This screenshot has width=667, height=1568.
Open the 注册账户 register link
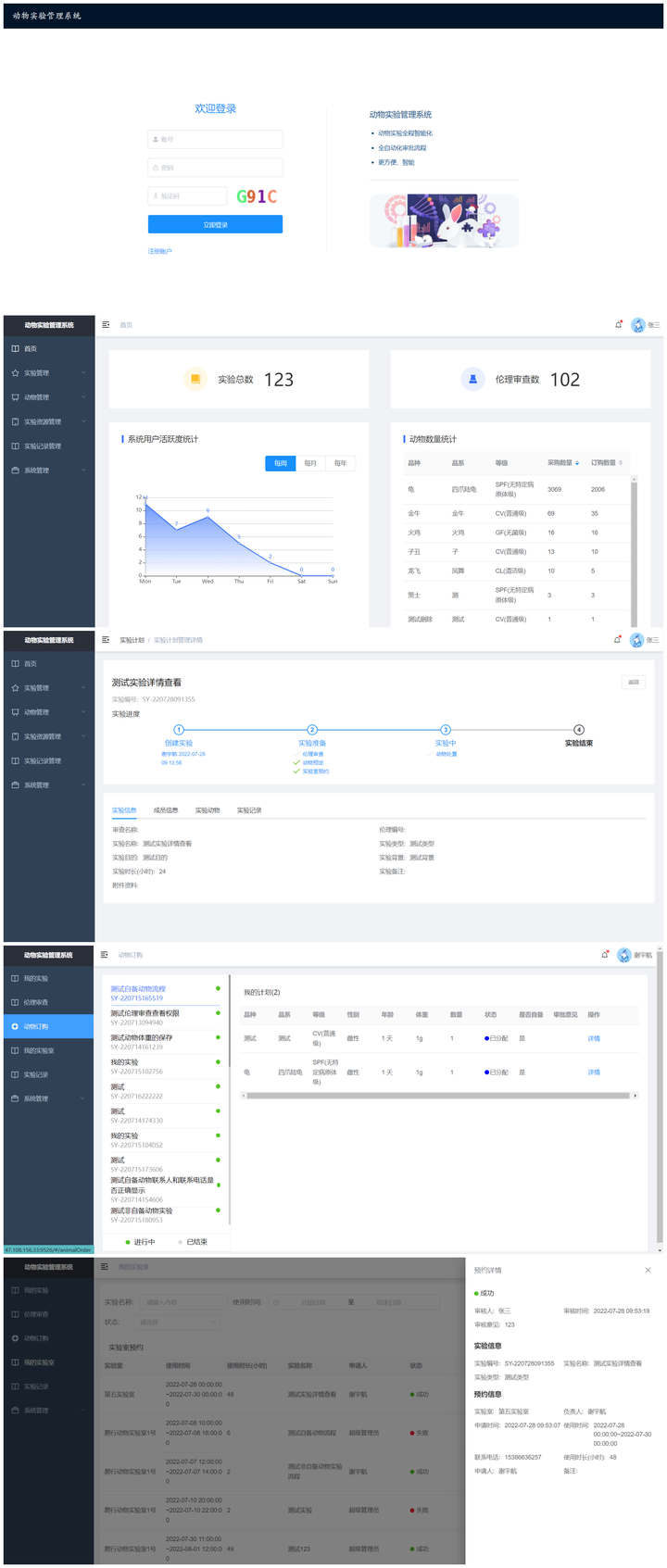click(160, 251)
